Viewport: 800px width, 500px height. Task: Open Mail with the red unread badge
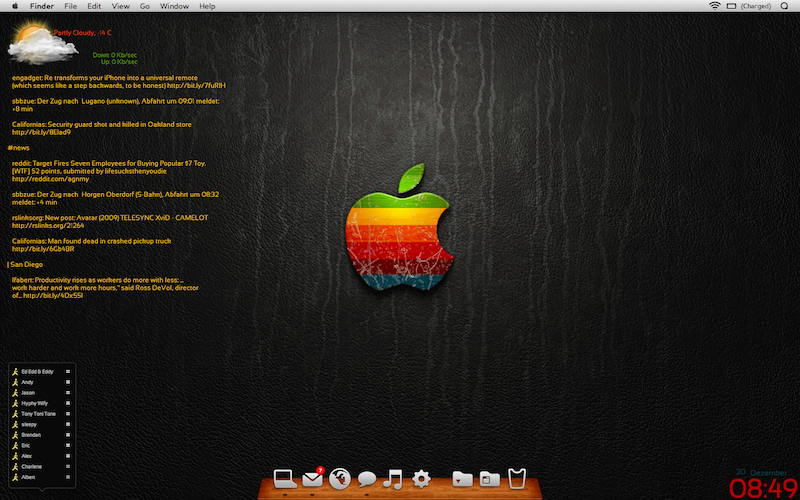pos(313,478)
